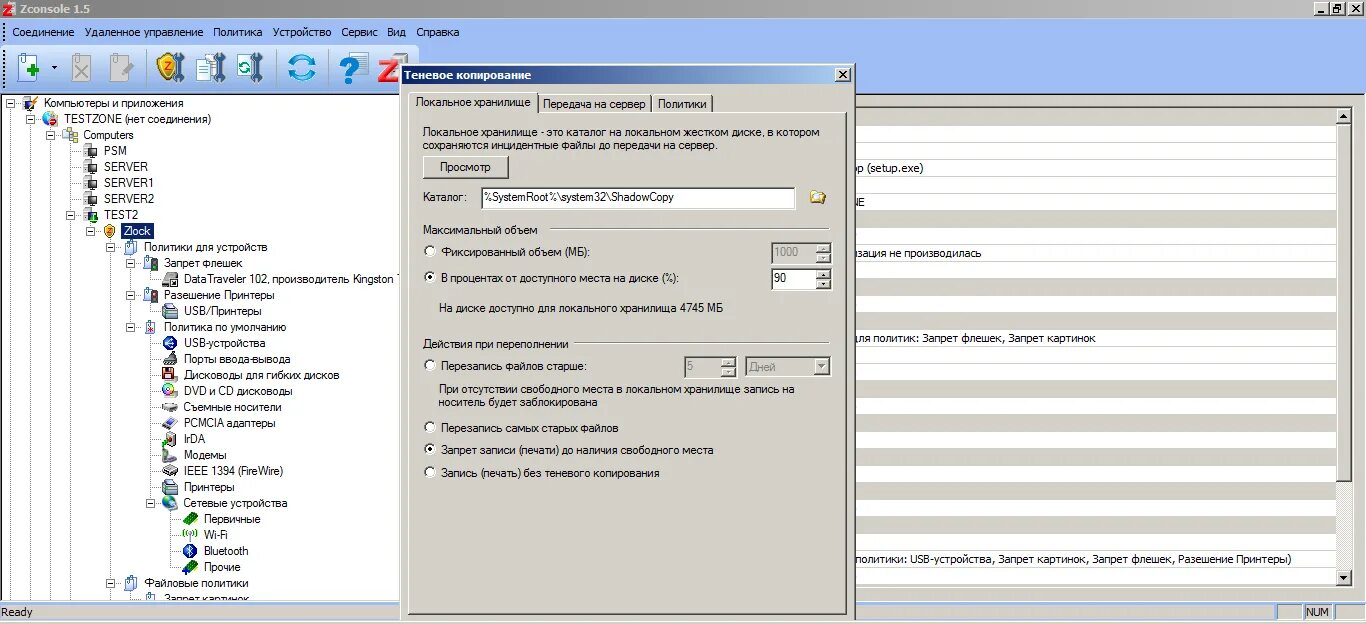Open the Сервис menu
The height and width of the screenshot is (624, 1366).
click(359, 32)
